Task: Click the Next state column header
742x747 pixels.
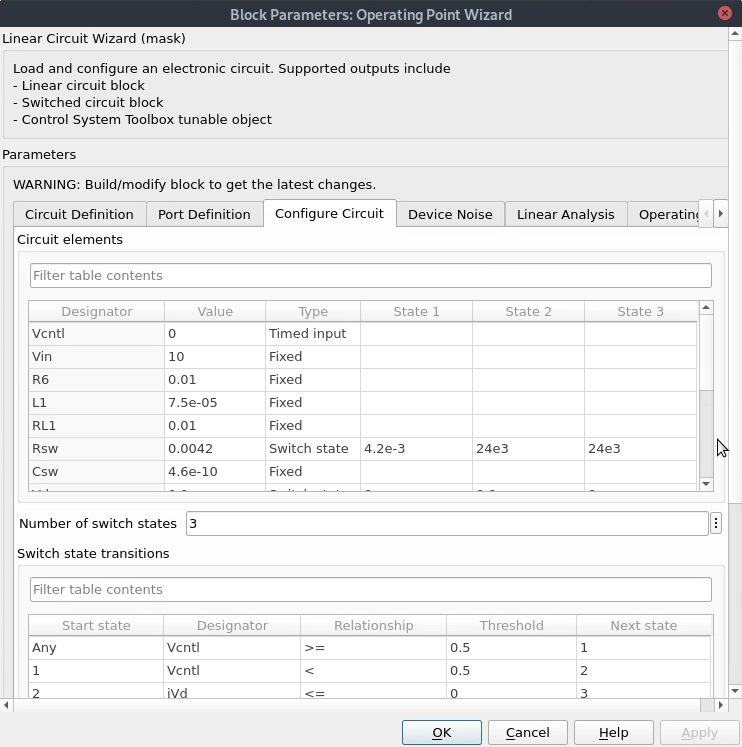Action: point(644,626)
